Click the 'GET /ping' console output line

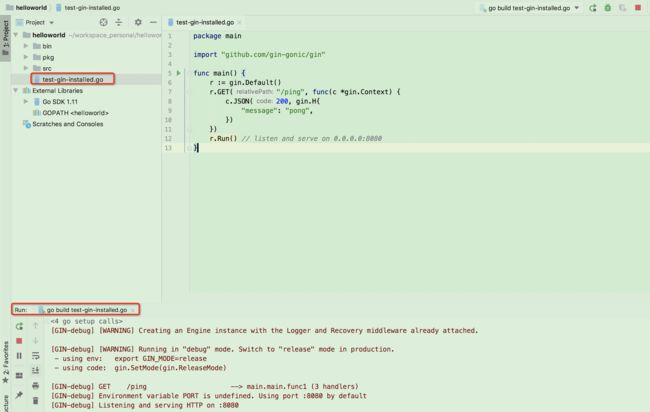(204, 386)
